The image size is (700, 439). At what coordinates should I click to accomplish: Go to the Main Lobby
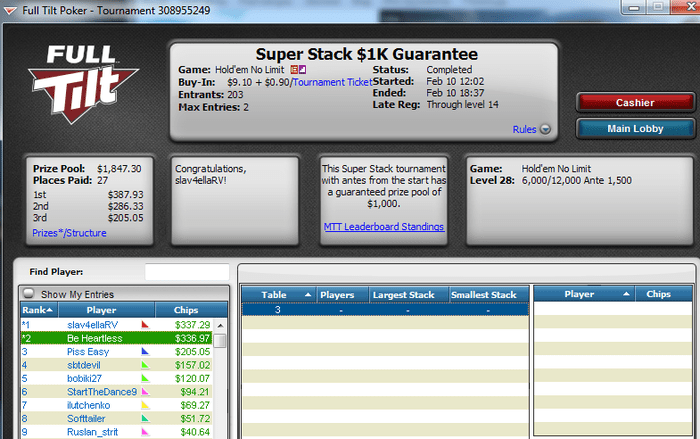pyautogui.click(x=635, y=129)
